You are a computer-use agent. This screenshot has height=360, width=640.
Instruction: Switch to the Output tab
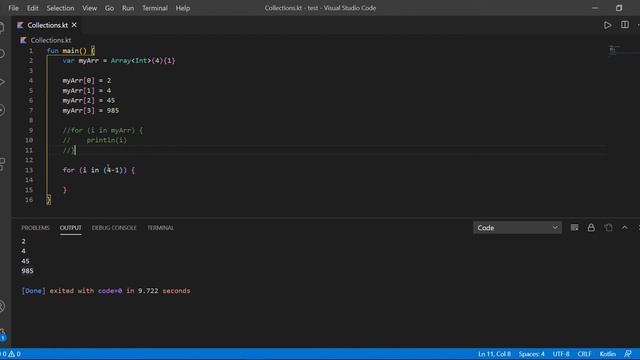(x=71, y=228)
